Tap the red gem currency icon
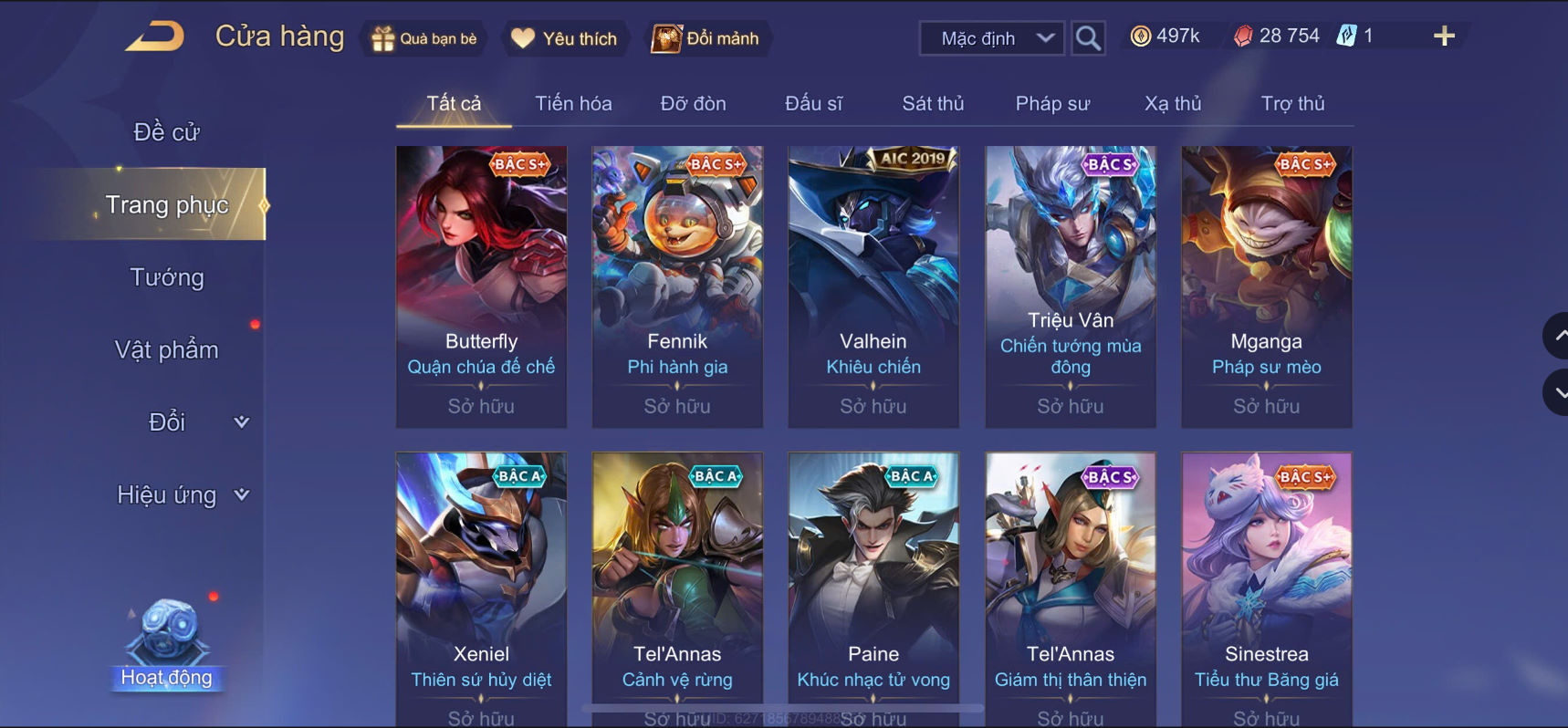 1242,36
